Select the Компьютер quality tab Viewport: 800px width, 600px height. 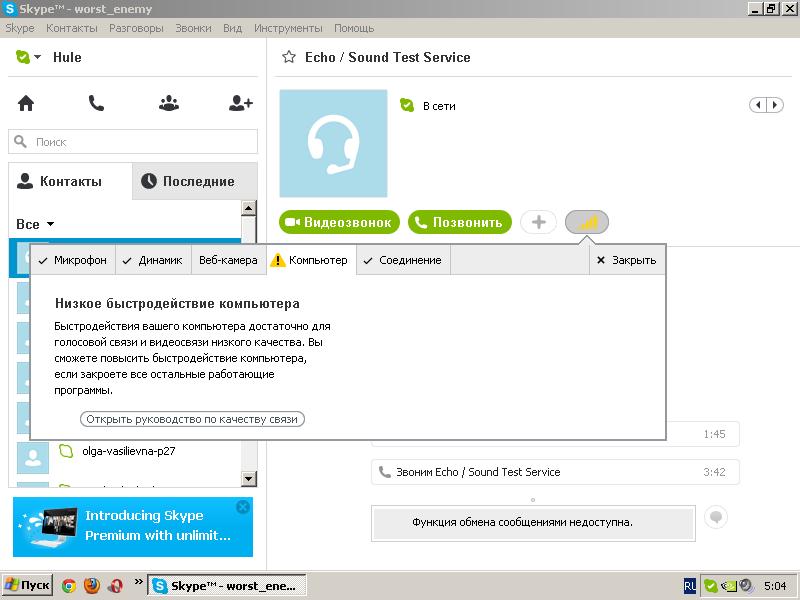[x=311, y=260]
